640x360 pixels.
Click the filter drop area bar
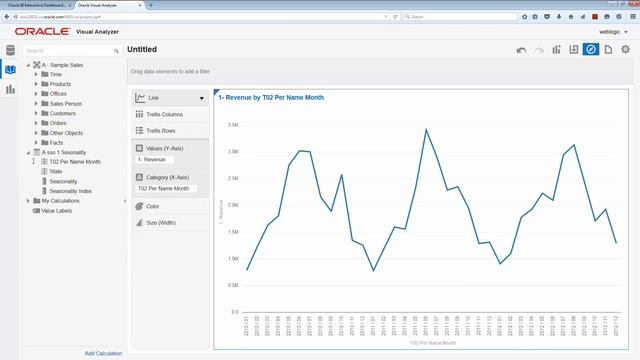[x=380, y=71]
